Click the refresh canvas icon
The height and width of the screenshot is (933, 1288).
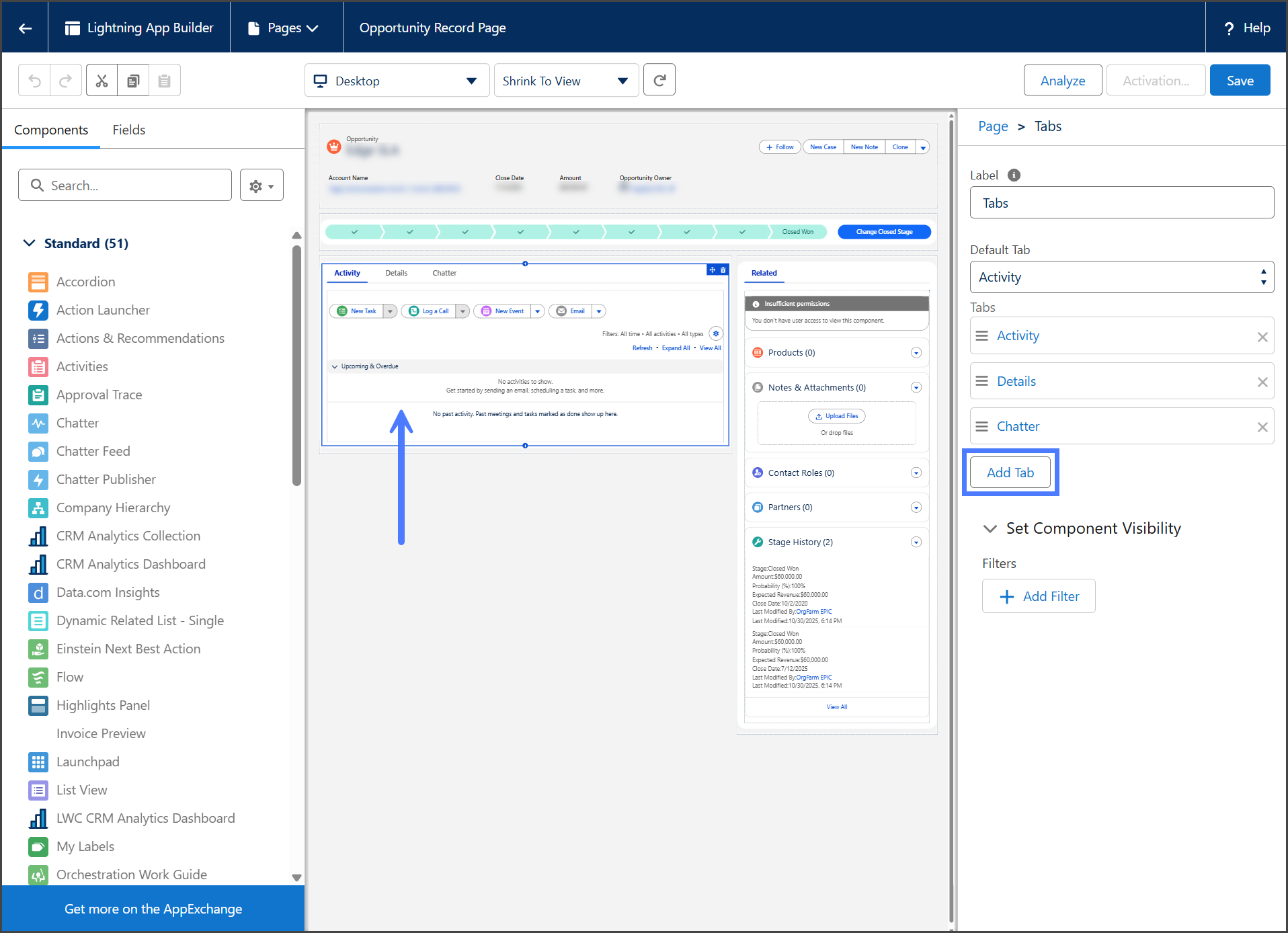(x=659, y=81)
